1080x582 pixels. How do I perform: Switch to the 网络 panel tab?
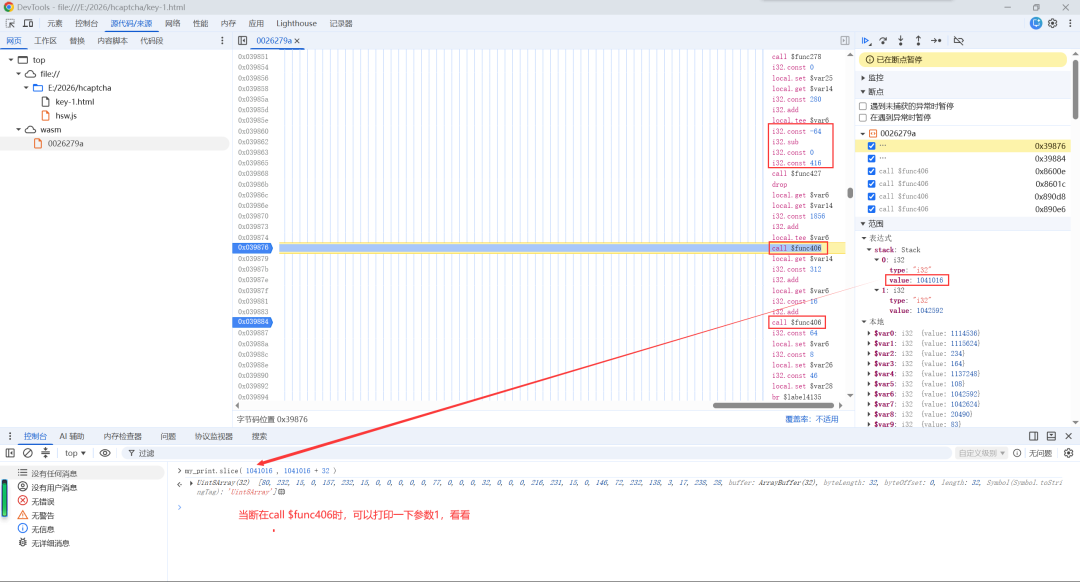click(x=173, y=23)
